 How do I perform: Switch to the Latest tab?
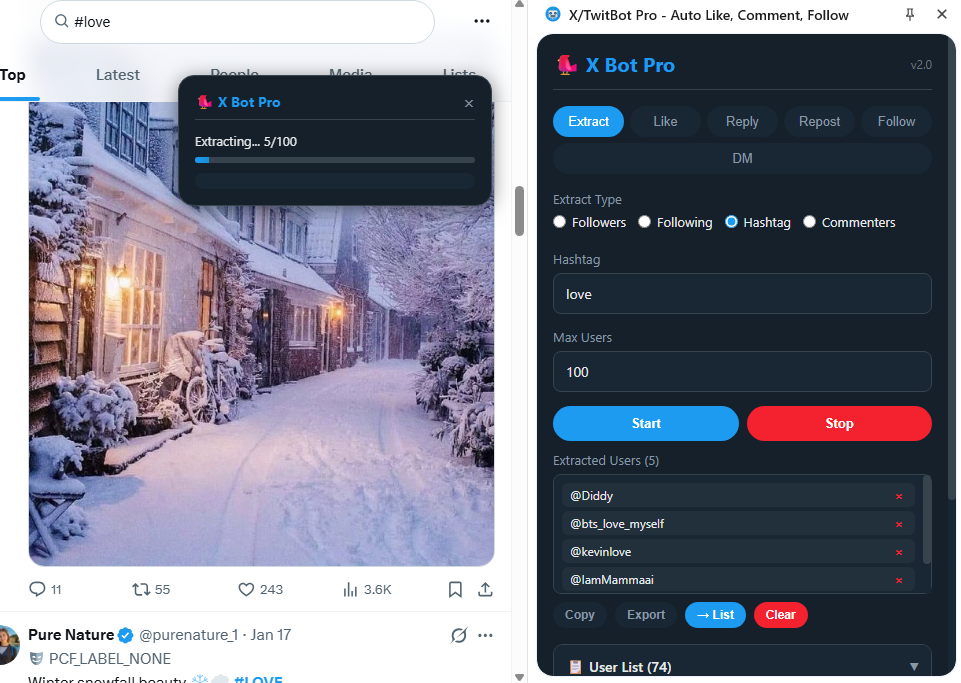pyautogui.click(x=117, y=74)
